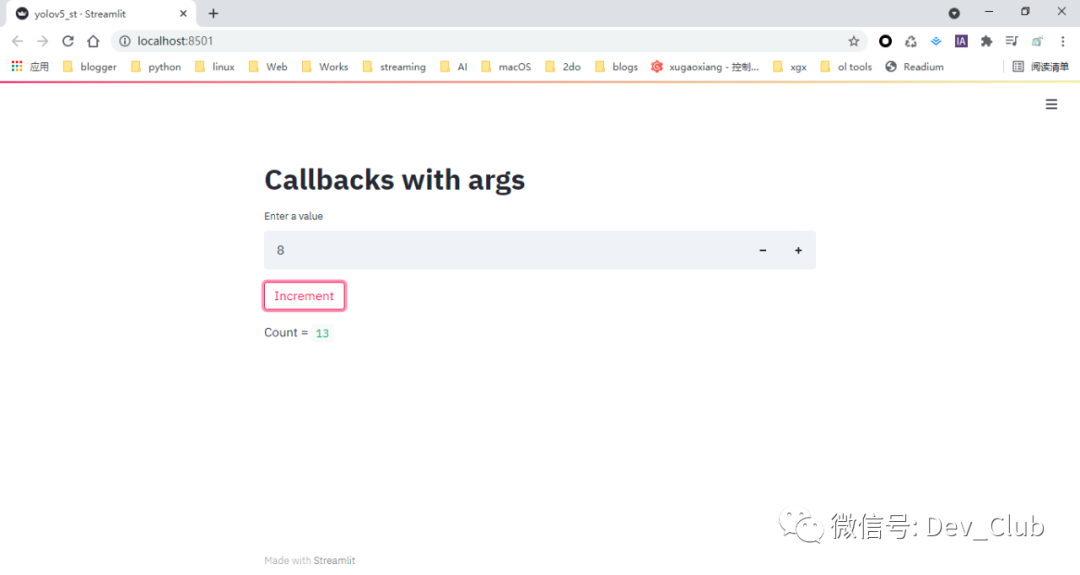The image size is (1080, 575).
Task: Open the apps grid shortcut
Action: (30, 67)
